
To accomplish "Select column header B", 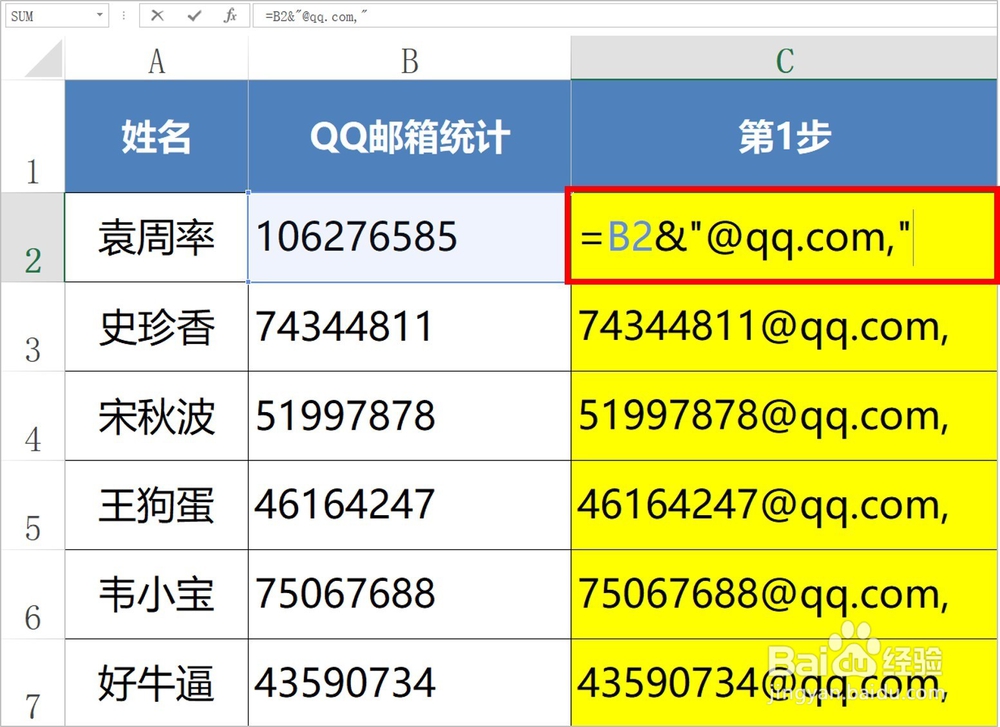I will click(x=409, y=62).
